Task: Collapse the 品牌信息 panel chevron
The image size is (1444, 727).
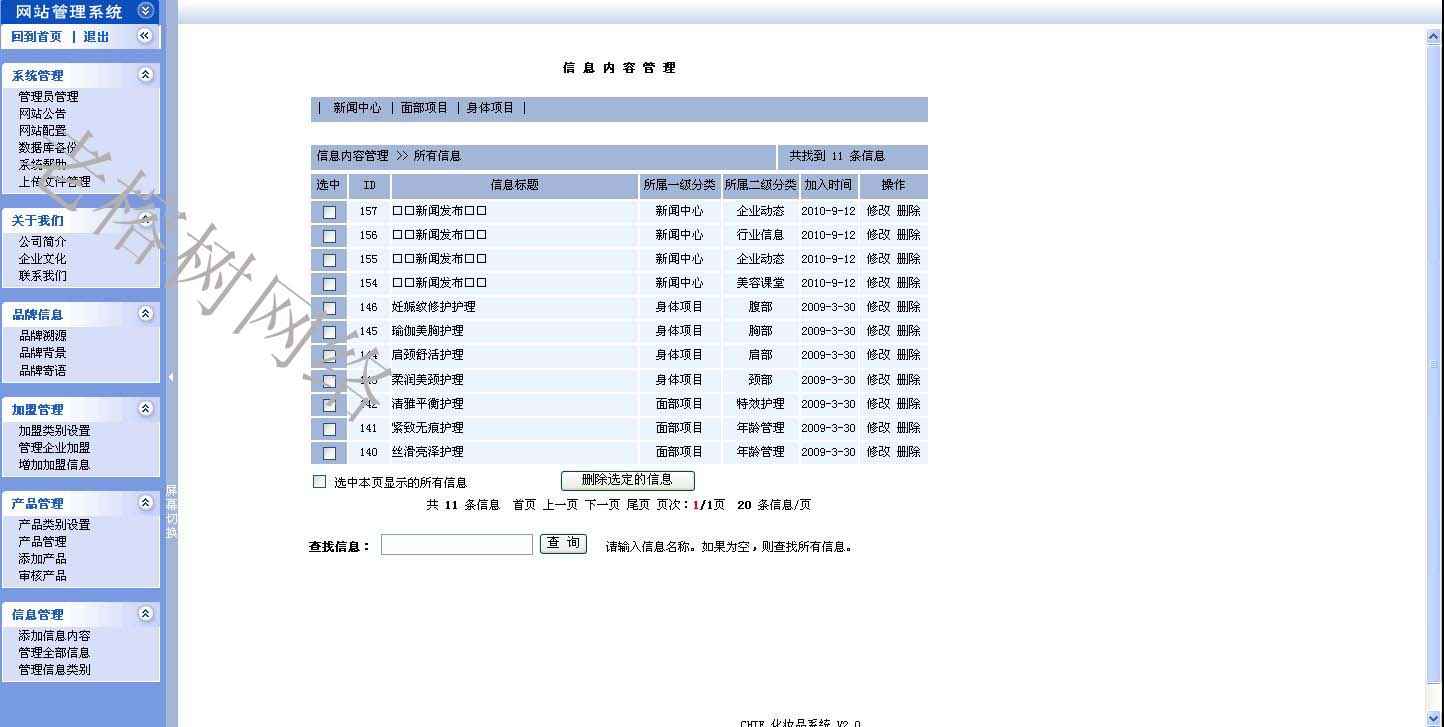Action: pyautogui.click(x=145, y=314)
